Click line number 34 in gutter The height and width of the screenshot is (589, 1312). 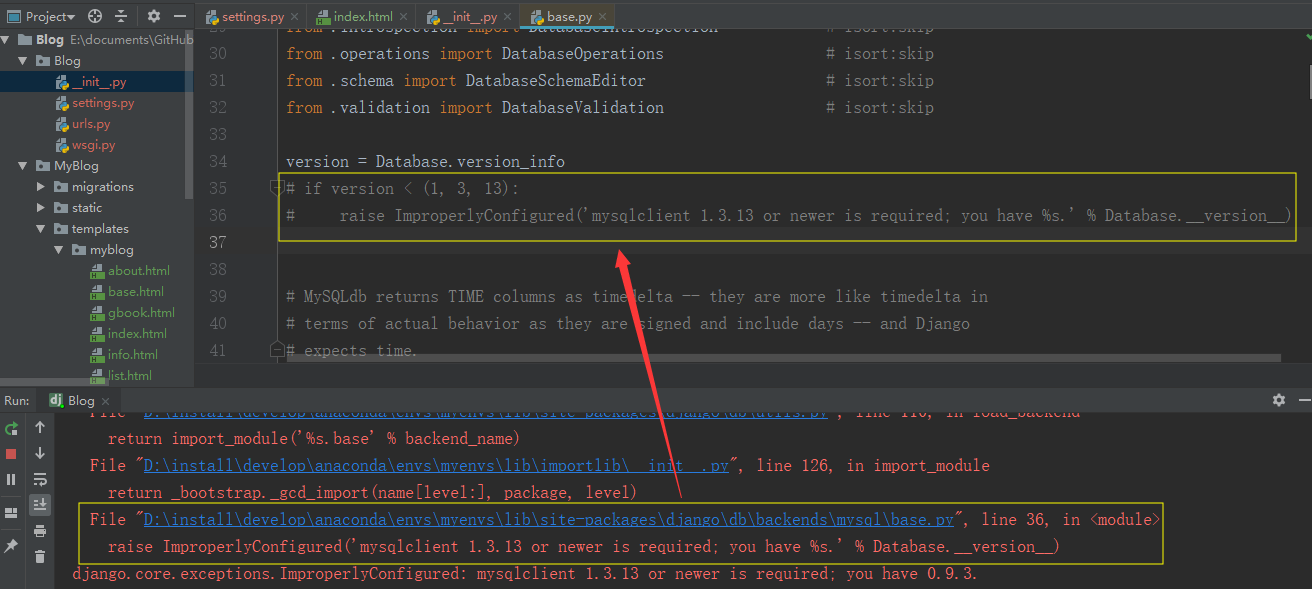pyautogui.click(x=218, y=161)
